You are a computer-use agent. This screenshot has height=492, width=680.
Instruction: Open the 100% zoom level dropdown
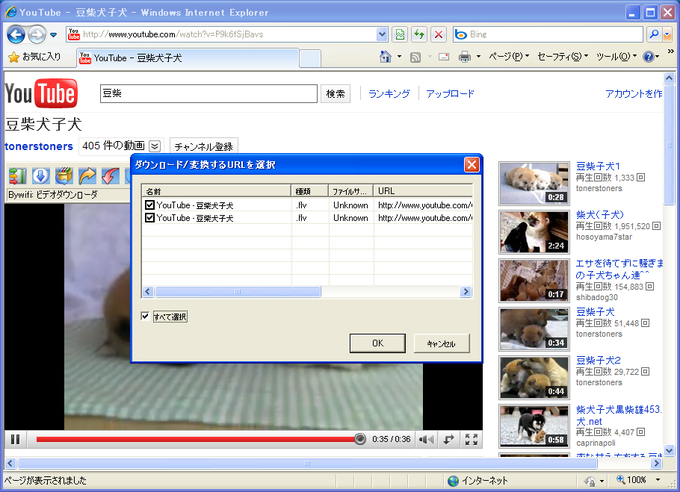[658, 480]
